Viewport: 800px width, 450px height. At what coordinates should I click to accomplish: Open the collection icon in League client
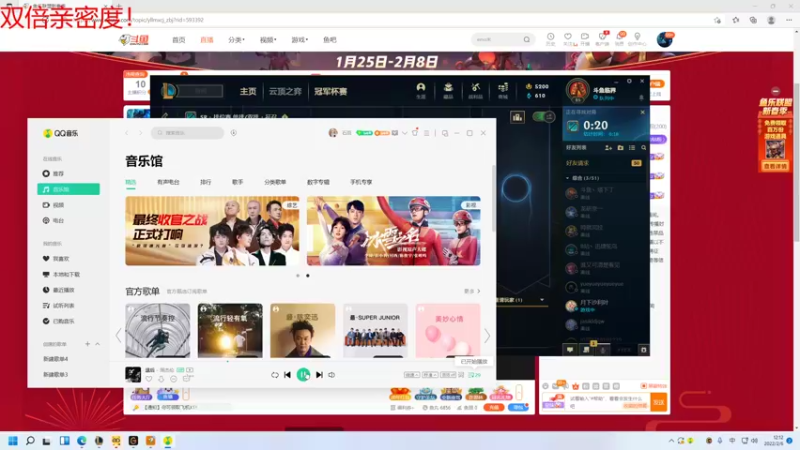(448, 90)
